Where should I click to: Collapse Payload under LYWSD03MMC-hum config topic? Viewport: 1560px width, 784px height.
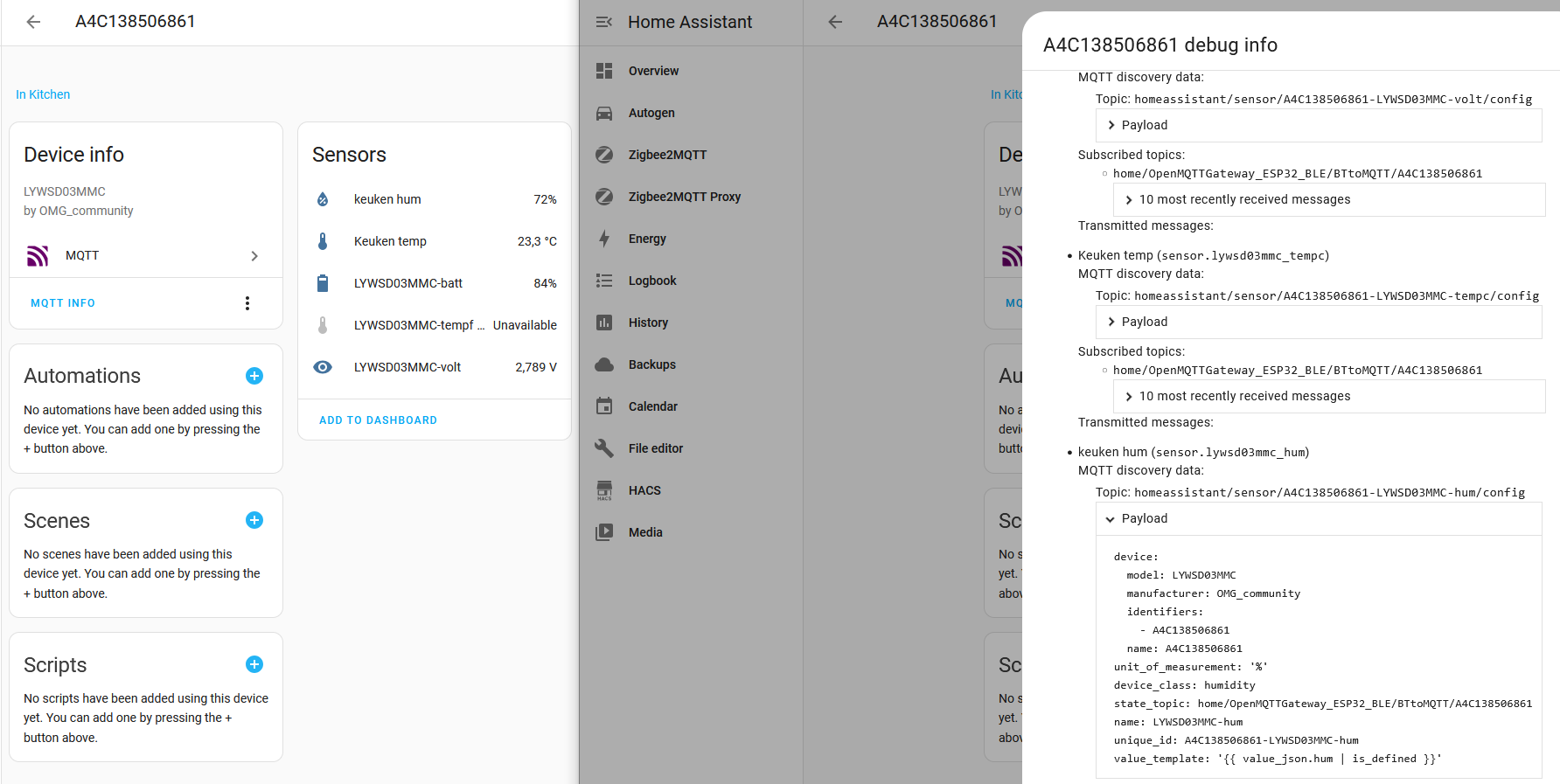pos(1319,518)
